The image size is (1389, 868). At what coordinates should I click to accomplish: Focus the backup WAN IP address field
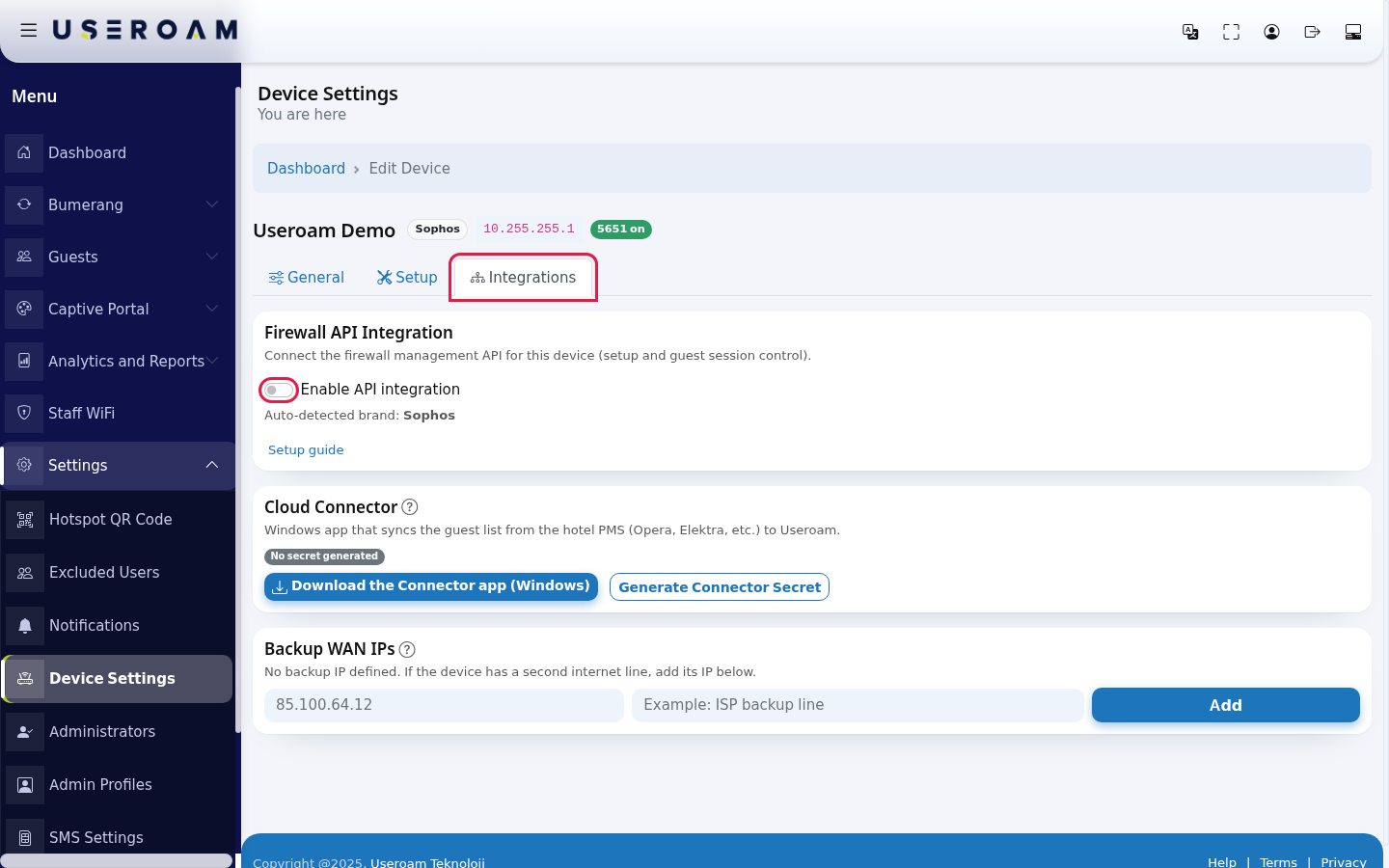point(444,705)
